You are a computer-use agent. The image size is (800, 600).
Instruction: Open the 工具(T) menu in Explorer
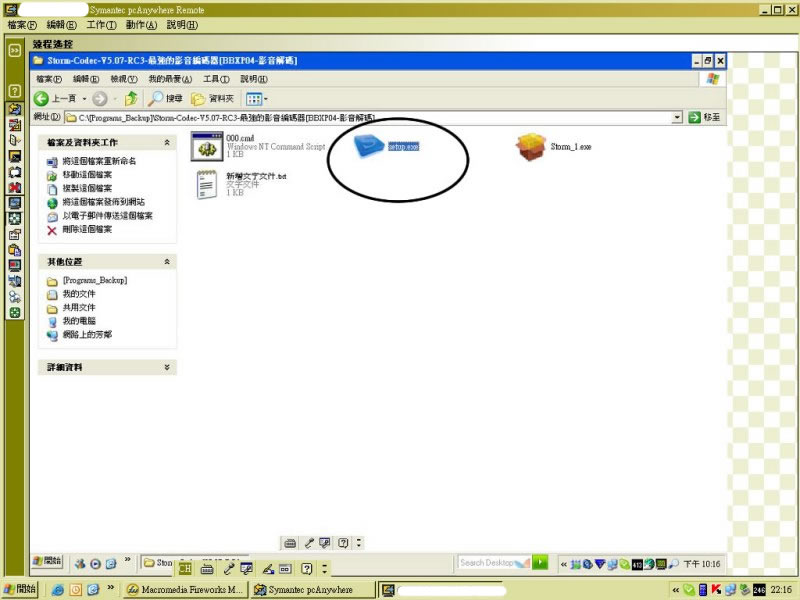click(x=216, y=79)
